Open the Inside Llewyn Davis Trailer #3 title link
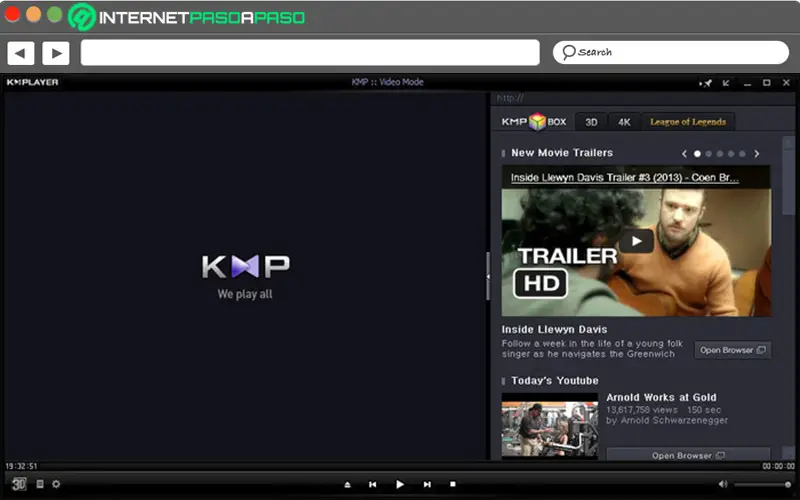Viewport: 800px width, 500px height. [x=624, y=178]
